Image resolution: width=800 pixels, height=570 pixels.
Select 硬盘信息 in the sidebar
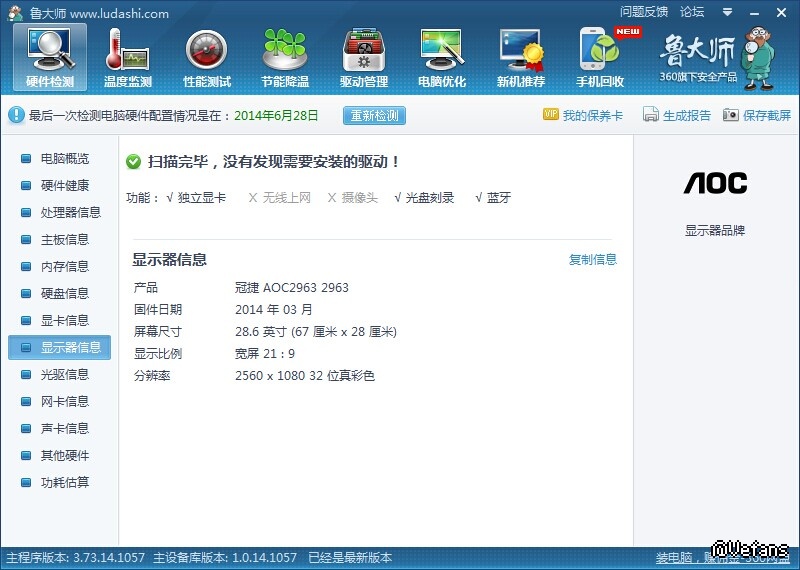64,293
